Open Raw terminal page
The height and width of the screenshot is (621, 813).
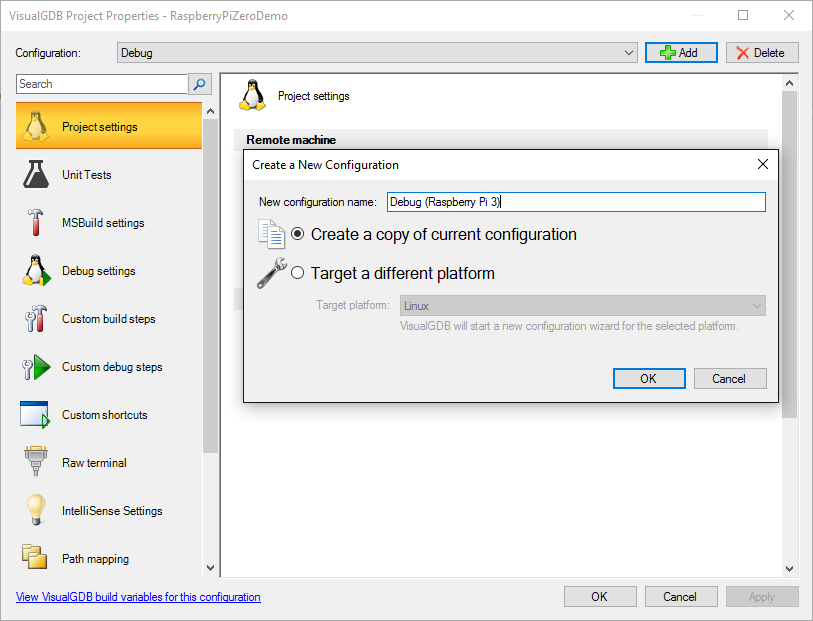point(109,463)
